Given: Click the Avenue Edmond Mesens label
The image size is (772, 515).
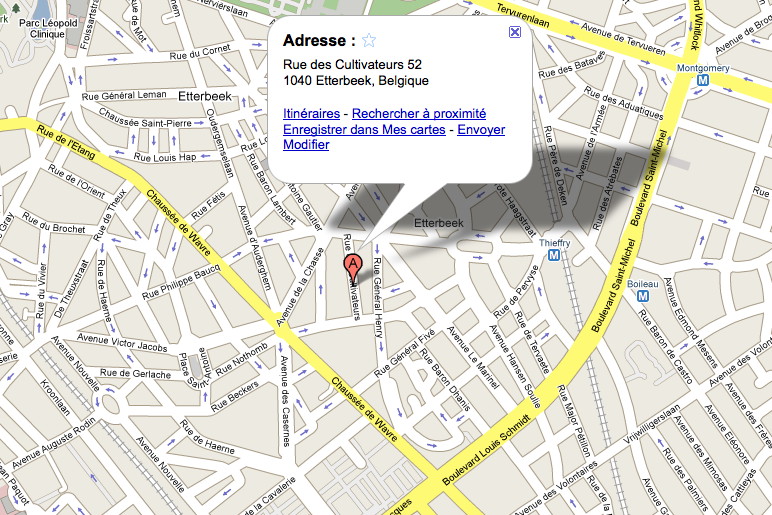Looking at the screenshot, I should (x=691, y=322).
